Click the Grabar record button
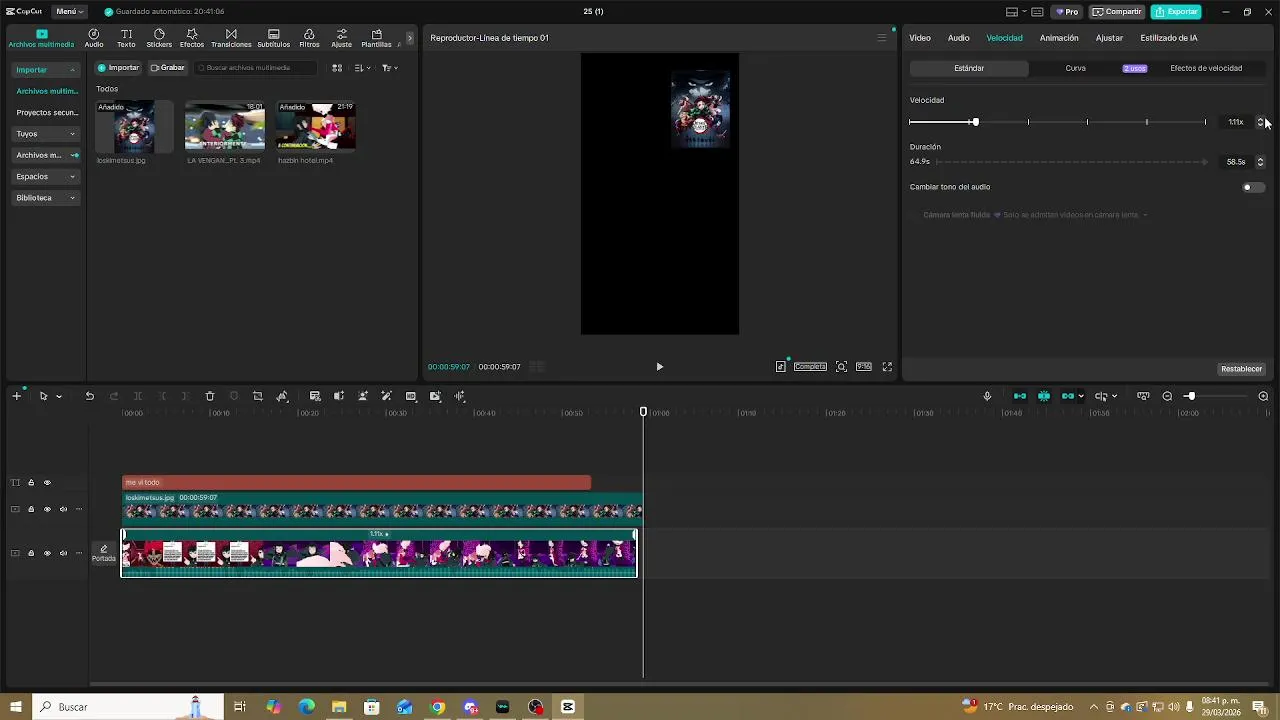This screenshot has width=1280, height=720. [x=168, y=68]
